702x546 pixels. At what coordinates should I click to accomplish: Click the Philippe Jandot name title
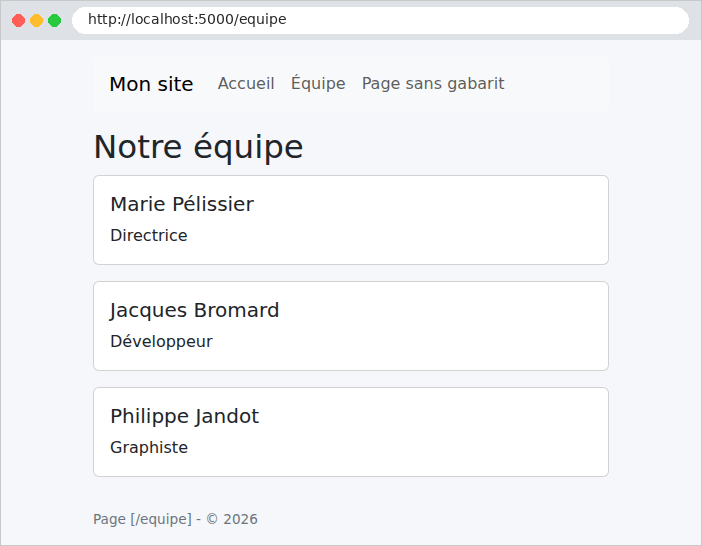click(184, 416)
